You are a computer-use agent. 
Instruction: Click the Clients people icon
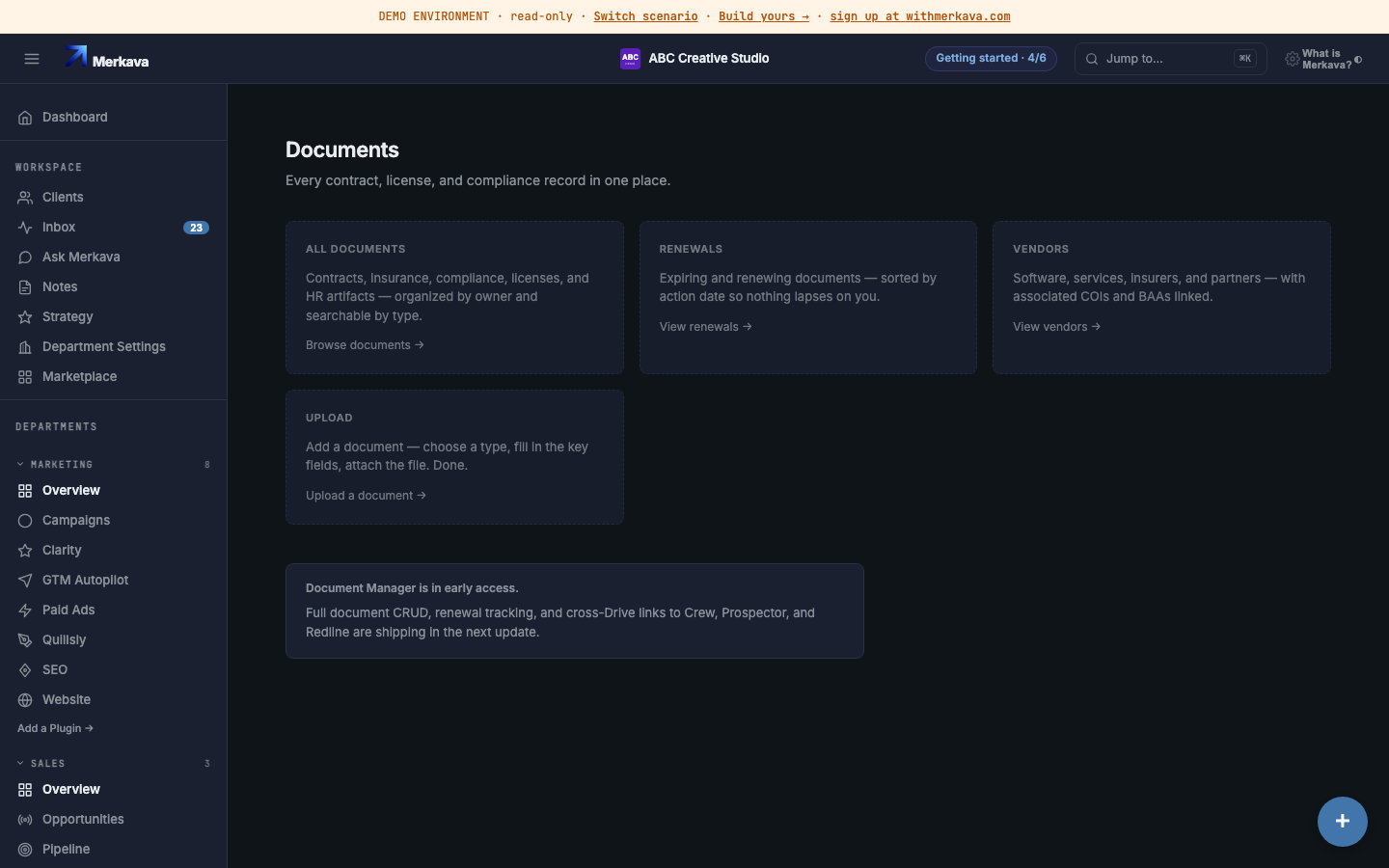coord(25,198)
